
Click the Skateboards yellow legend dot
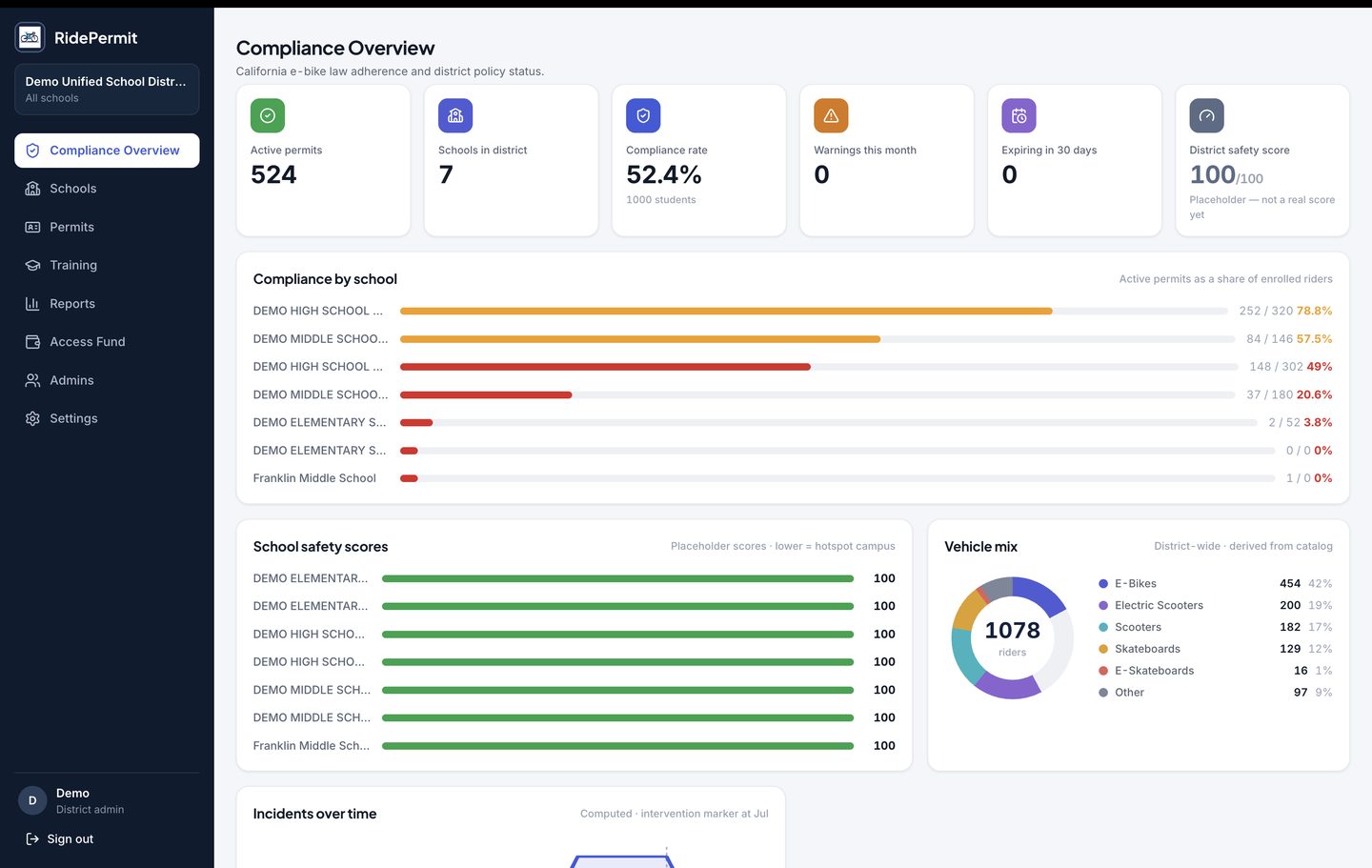click(x=1103, y=649)
